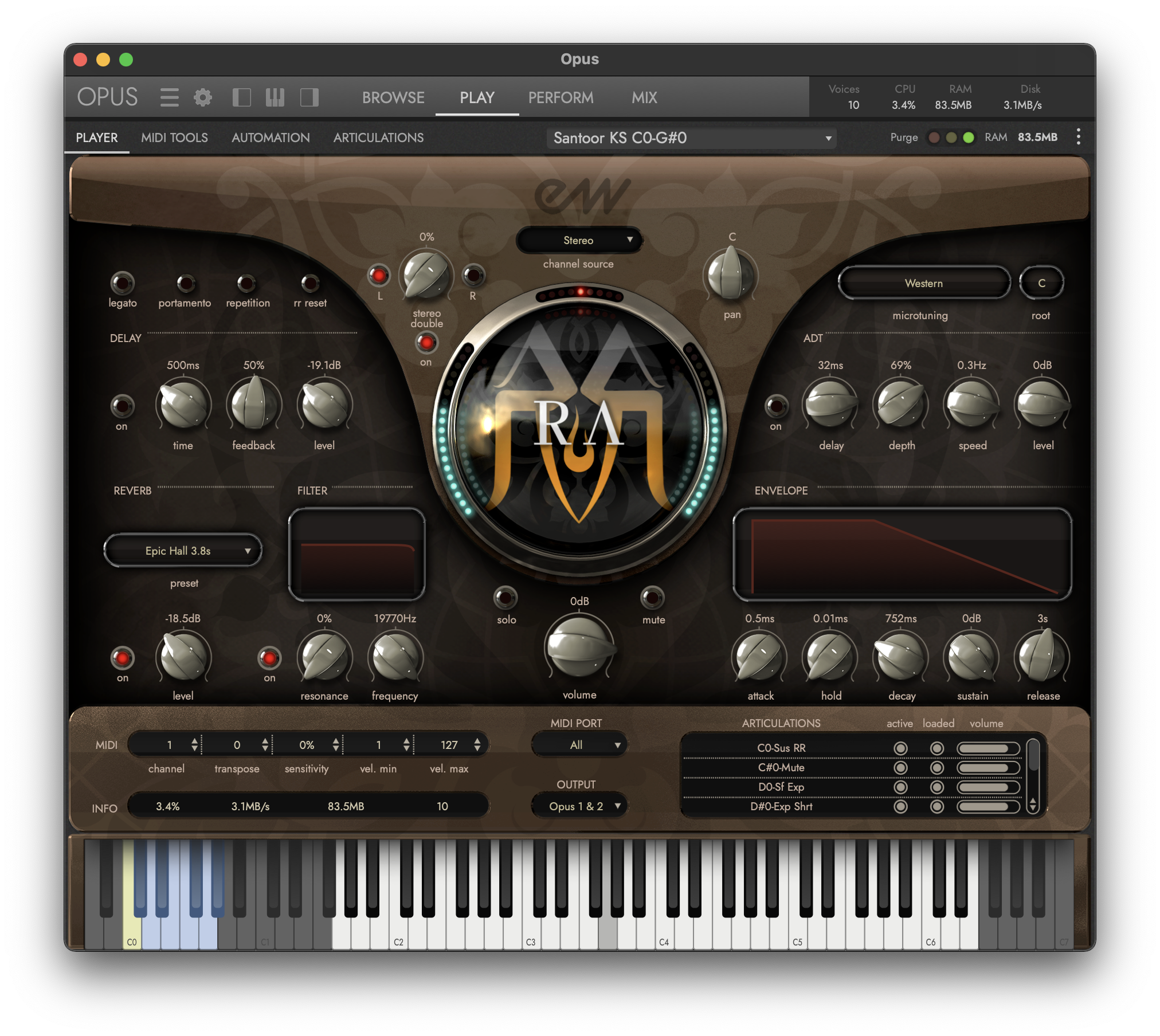Click the green Purge indicator light
The width and height of the screenshot is (1160, 1036).
click(x=969, y=138)
